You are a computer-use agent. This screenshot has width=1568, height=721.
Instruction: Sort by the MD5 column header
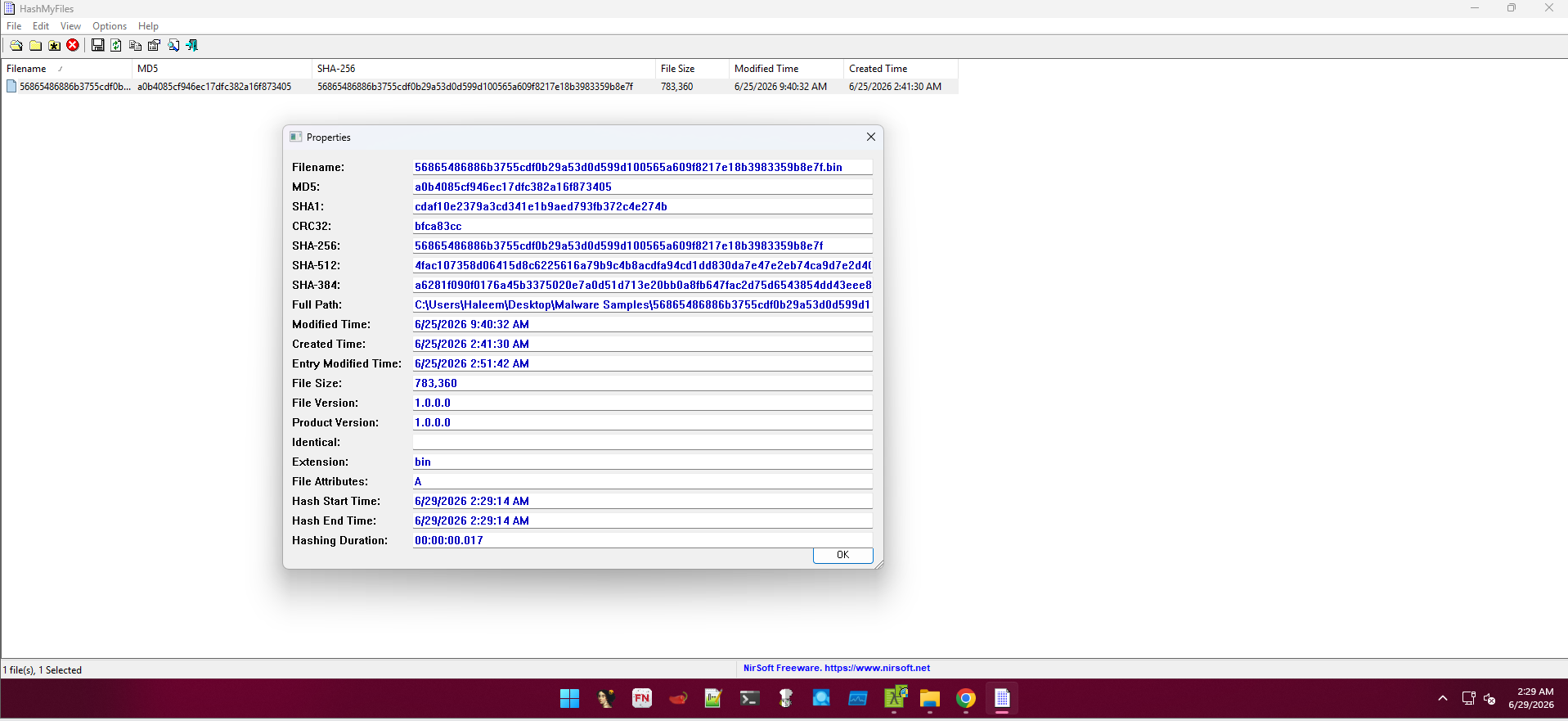(x=222, y=69)
